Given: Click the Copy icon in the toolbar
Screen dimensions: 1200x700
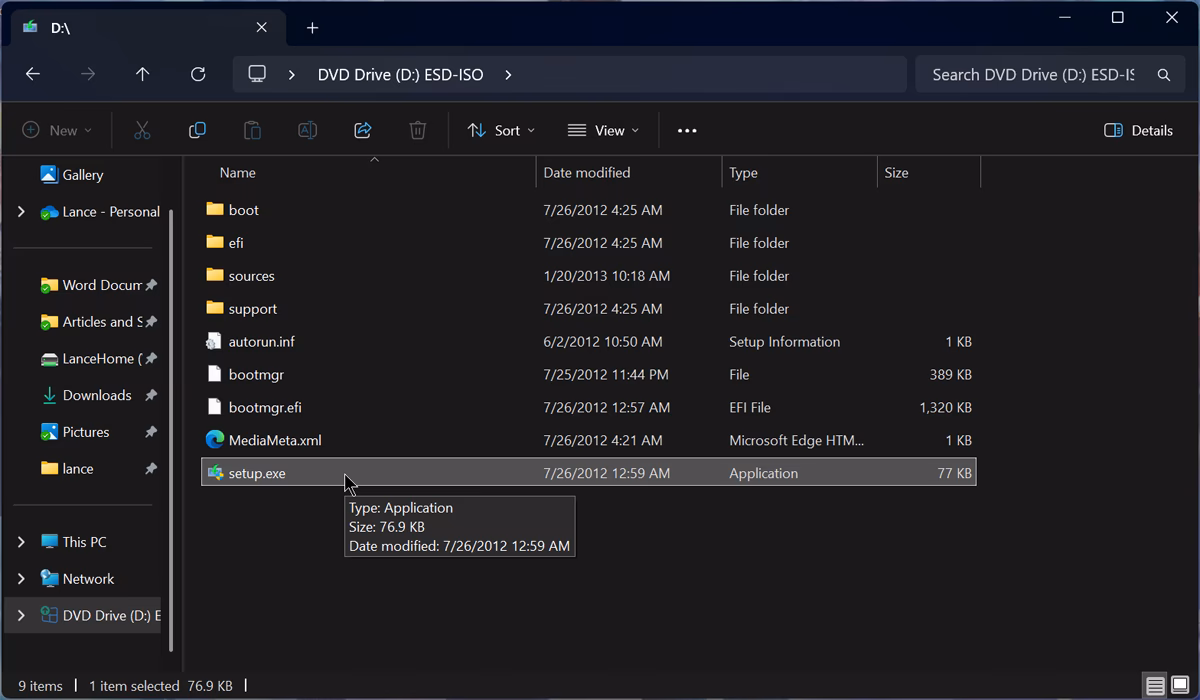Looking at the screenshot, I should point(197,130).
